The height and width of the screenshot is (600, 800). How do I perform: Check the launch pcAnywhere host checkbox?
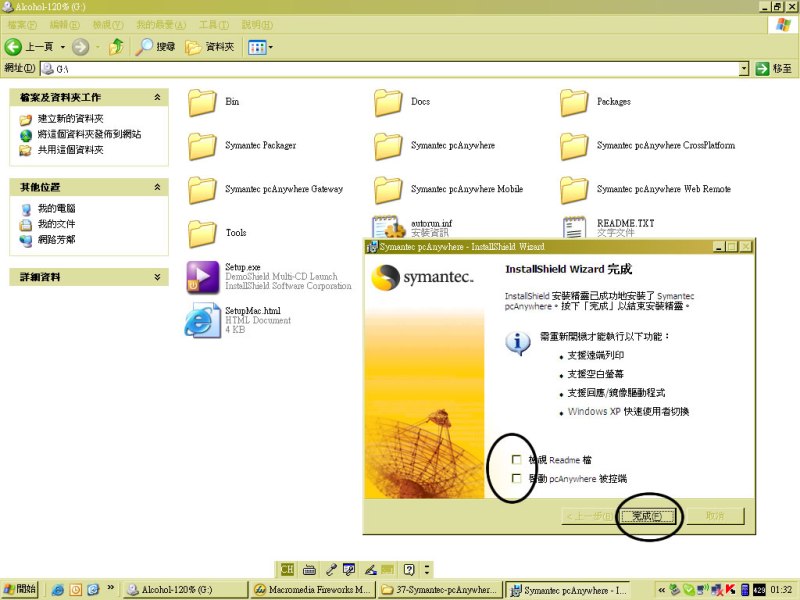(516, 478)
